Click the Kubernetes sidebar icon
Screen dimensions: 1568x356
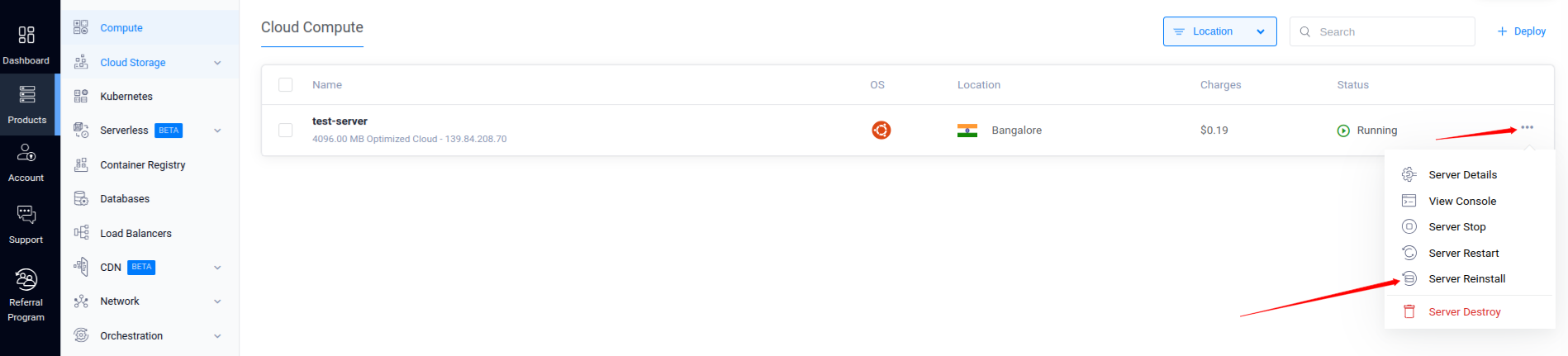[81, 97]
